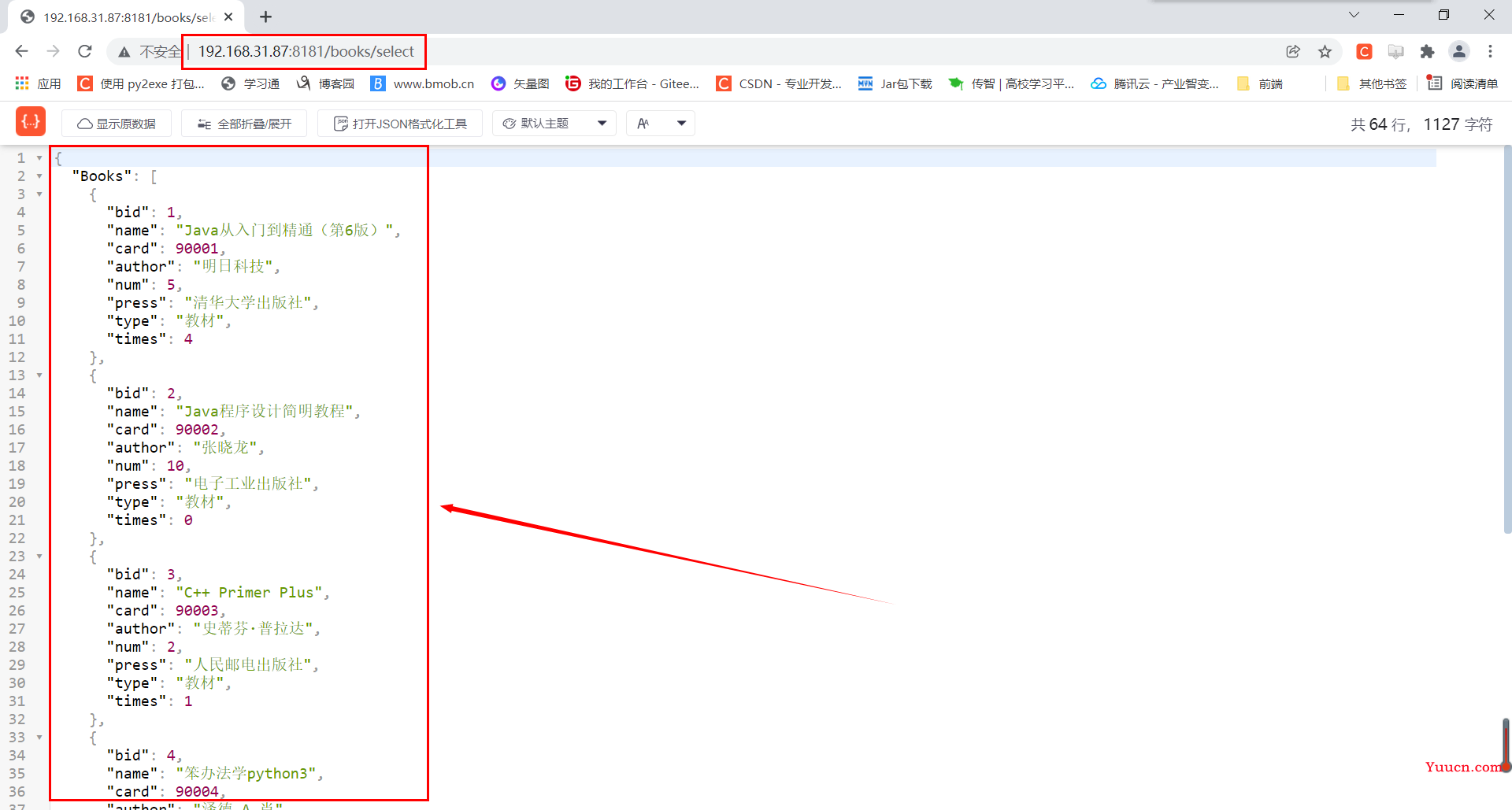Collapse third book object on line 23
The width and height of the screenshot is (1512, 810).
(39, 557)
